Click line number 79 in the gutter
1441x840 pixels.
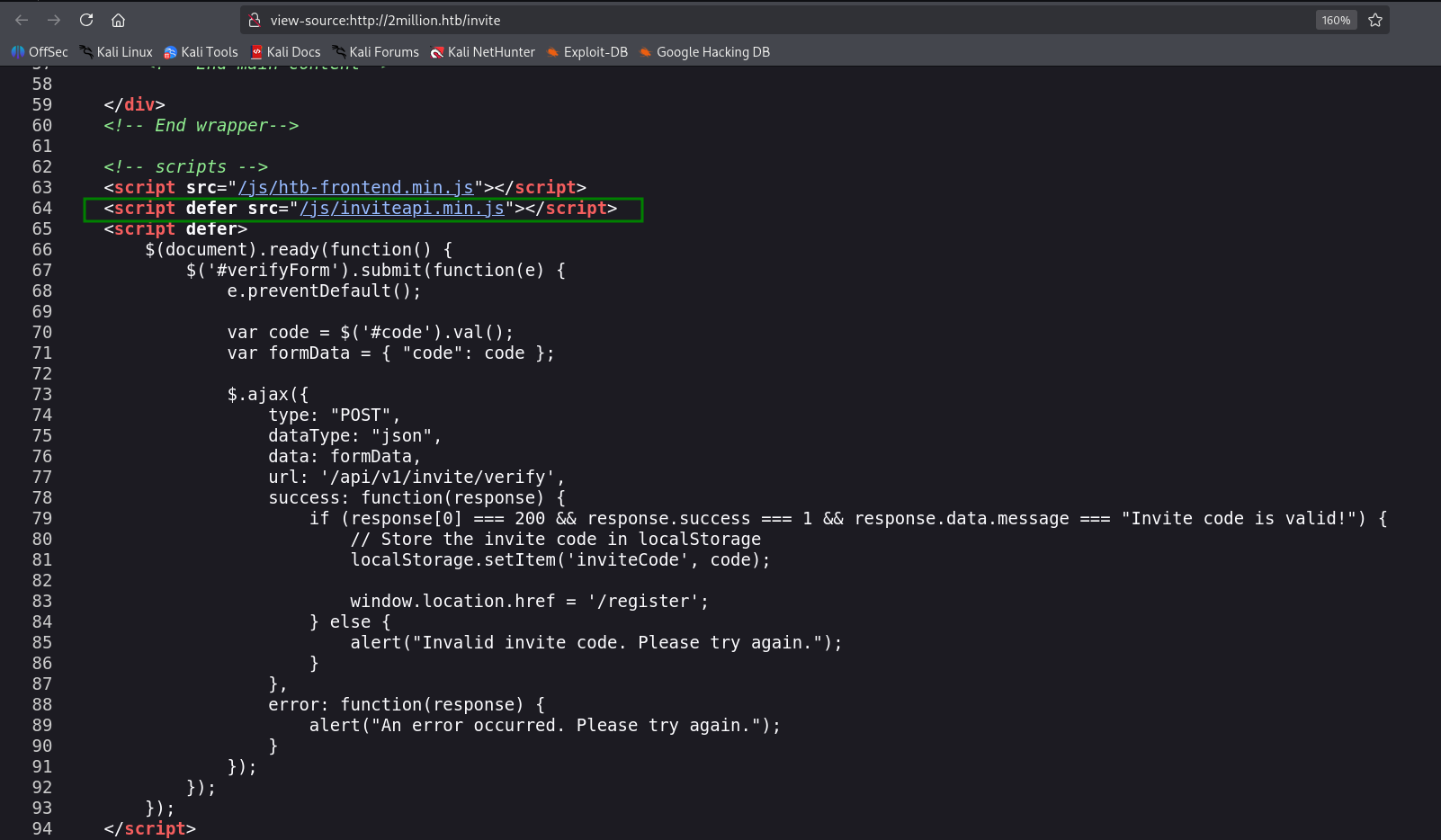click(x=42, y=518)
